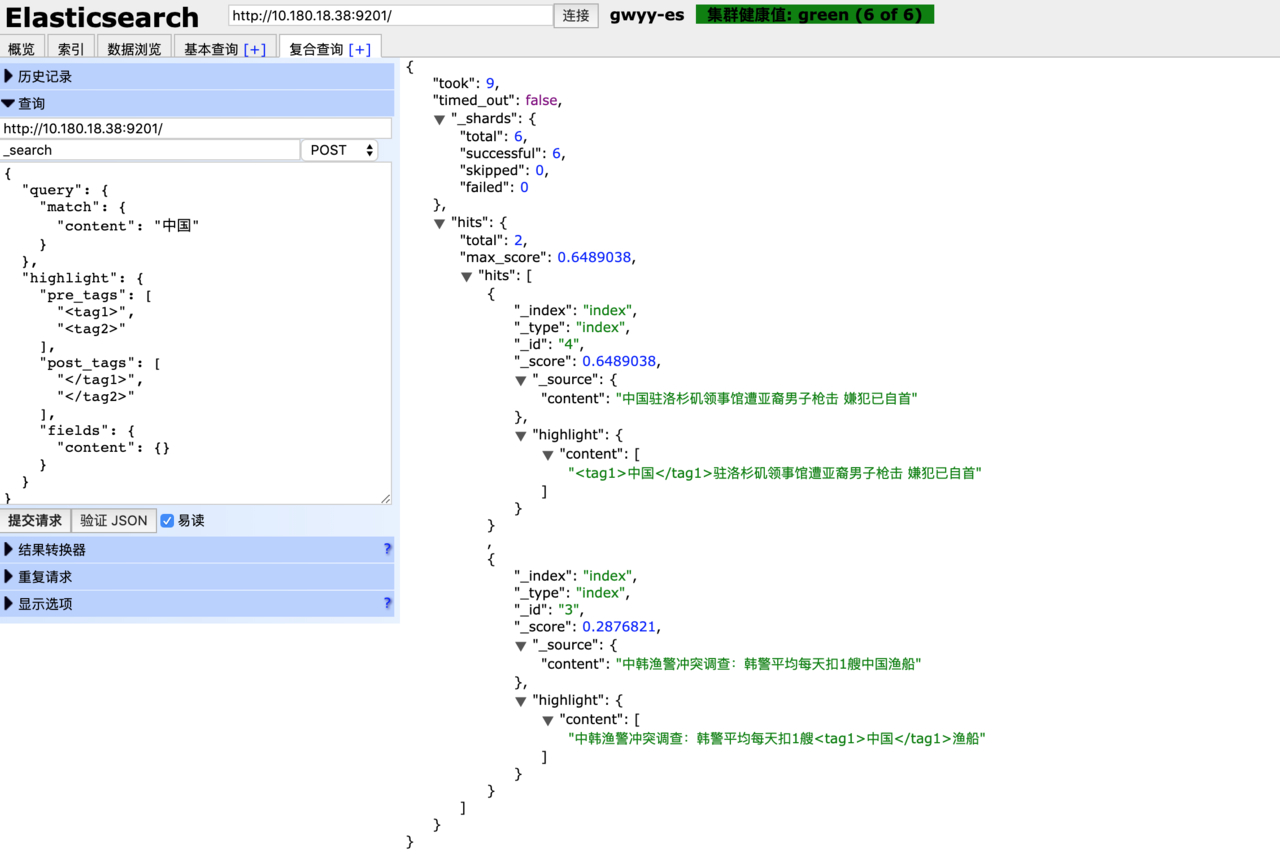The width and height of the screenshot is (1280, 863).
Task: Collapse "highlight" of the _id 3 hit
Action: (521, 700)
